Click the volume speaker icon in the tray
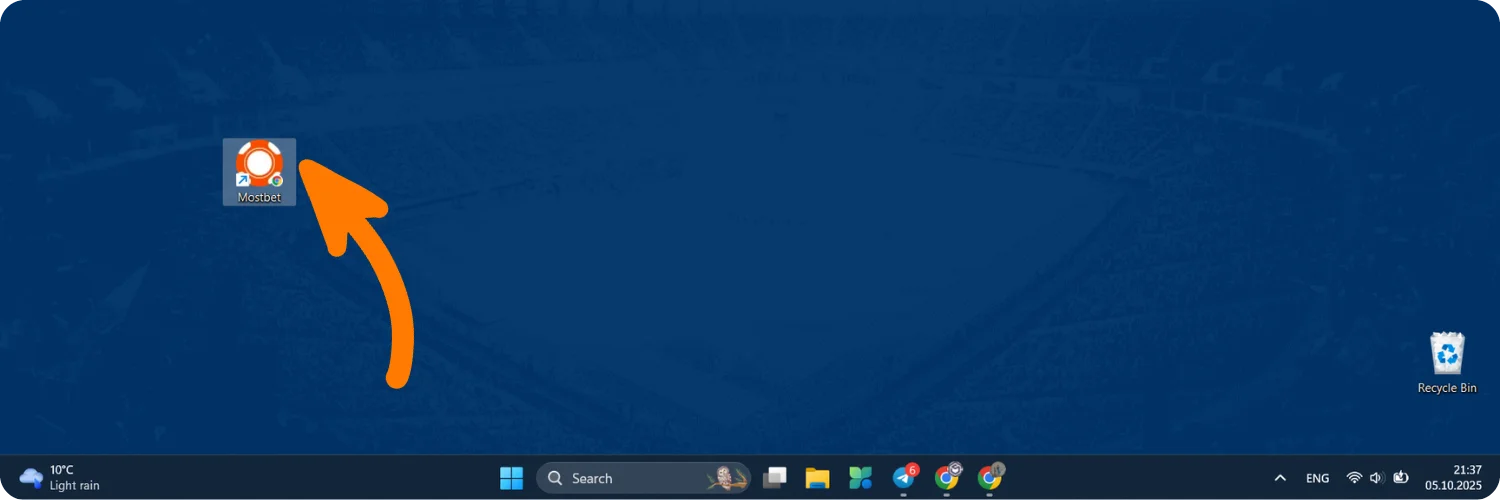1500x500 pixels. pos(1377,478)
